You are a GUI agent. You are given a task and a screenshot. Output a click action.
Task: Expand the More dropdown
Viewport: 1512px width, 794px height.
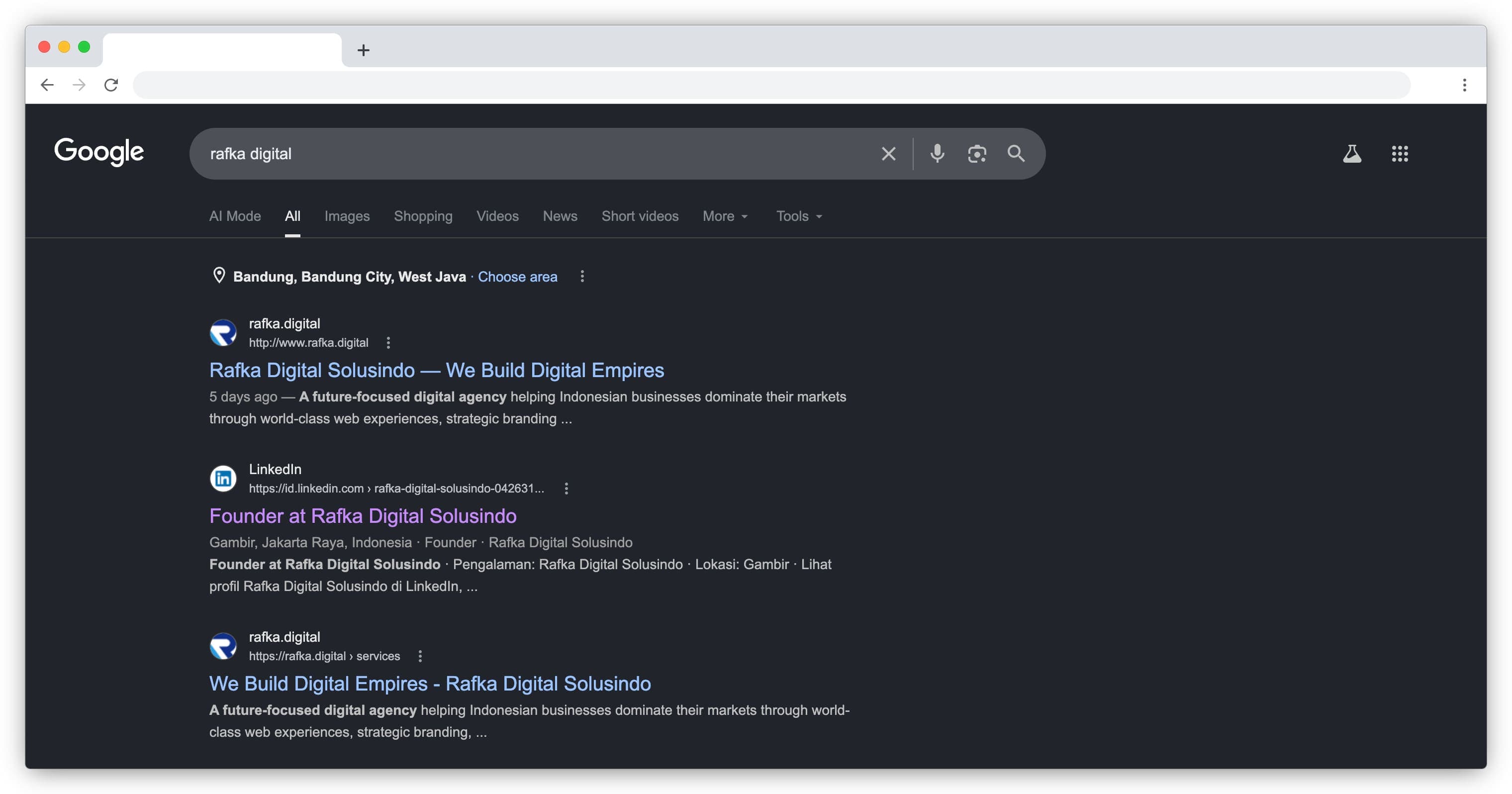(726, 216)
